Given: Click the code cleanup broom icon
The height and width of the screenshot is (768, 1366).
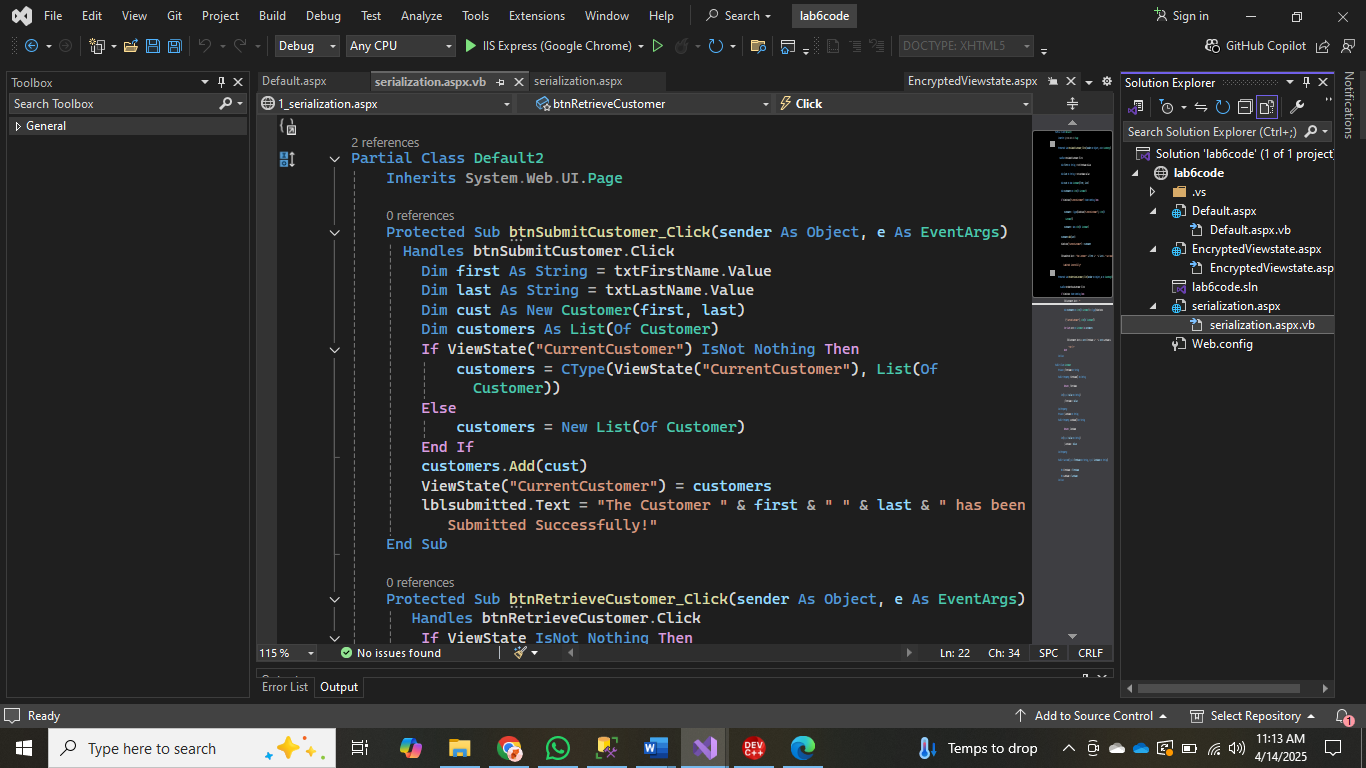Looking at the screenshot, I should [520, 652].
